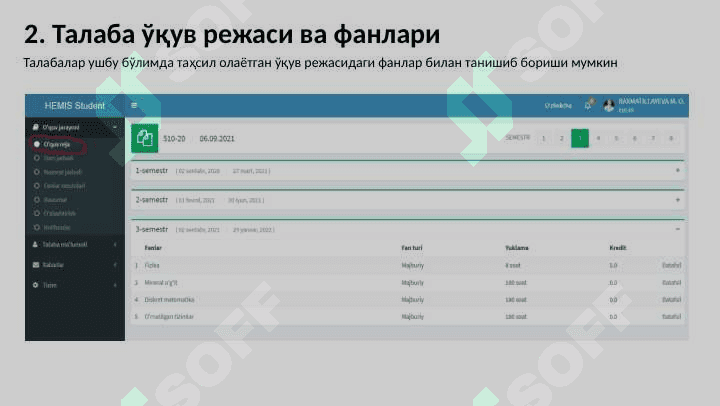The image size is (720, 406).
Task: Click the Kredit column header
Action: (618, 248)
